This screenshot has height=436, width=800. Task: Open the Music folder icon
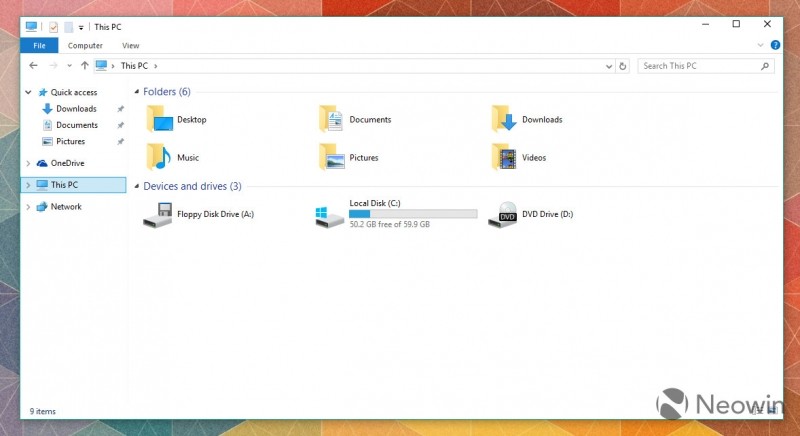(158, 157)
